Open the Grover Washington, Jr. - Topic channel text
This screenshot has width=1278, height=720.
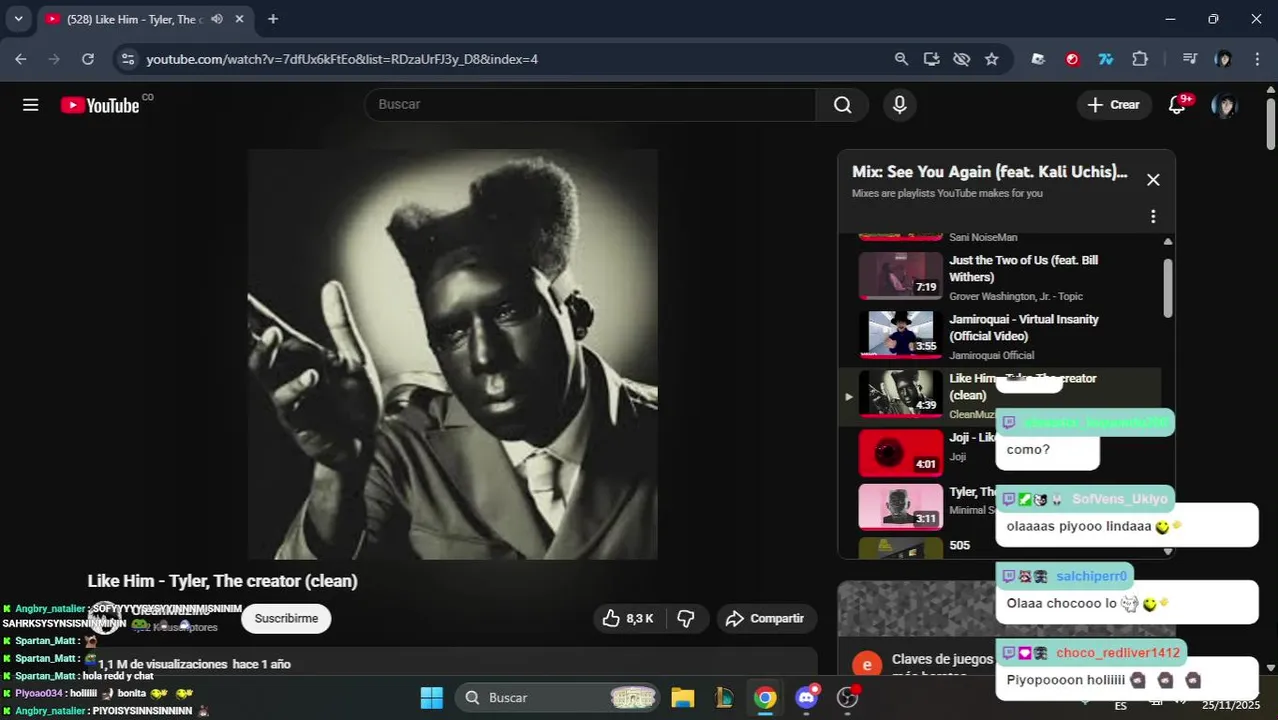(1016, 296)
